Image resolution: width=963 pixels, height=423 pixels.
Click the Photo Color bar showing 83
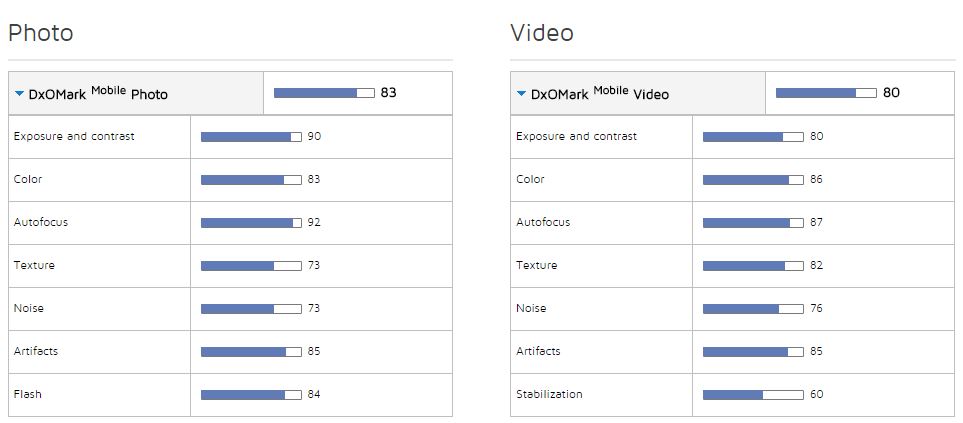pos(251,180)
